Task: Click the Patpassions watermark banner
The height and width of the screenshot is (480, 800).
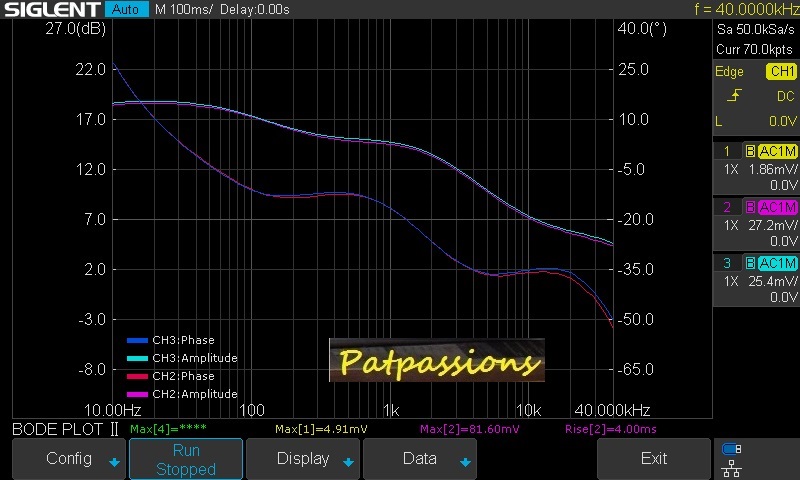Action: point(436,360)
